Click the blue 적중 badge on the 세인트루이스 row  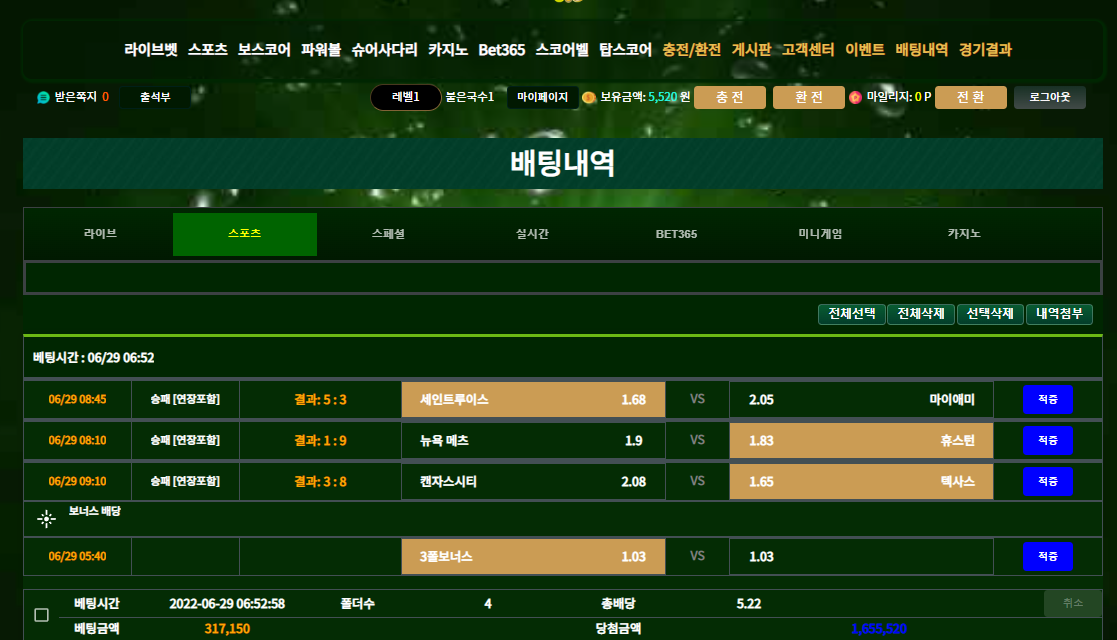point(1047,400)
